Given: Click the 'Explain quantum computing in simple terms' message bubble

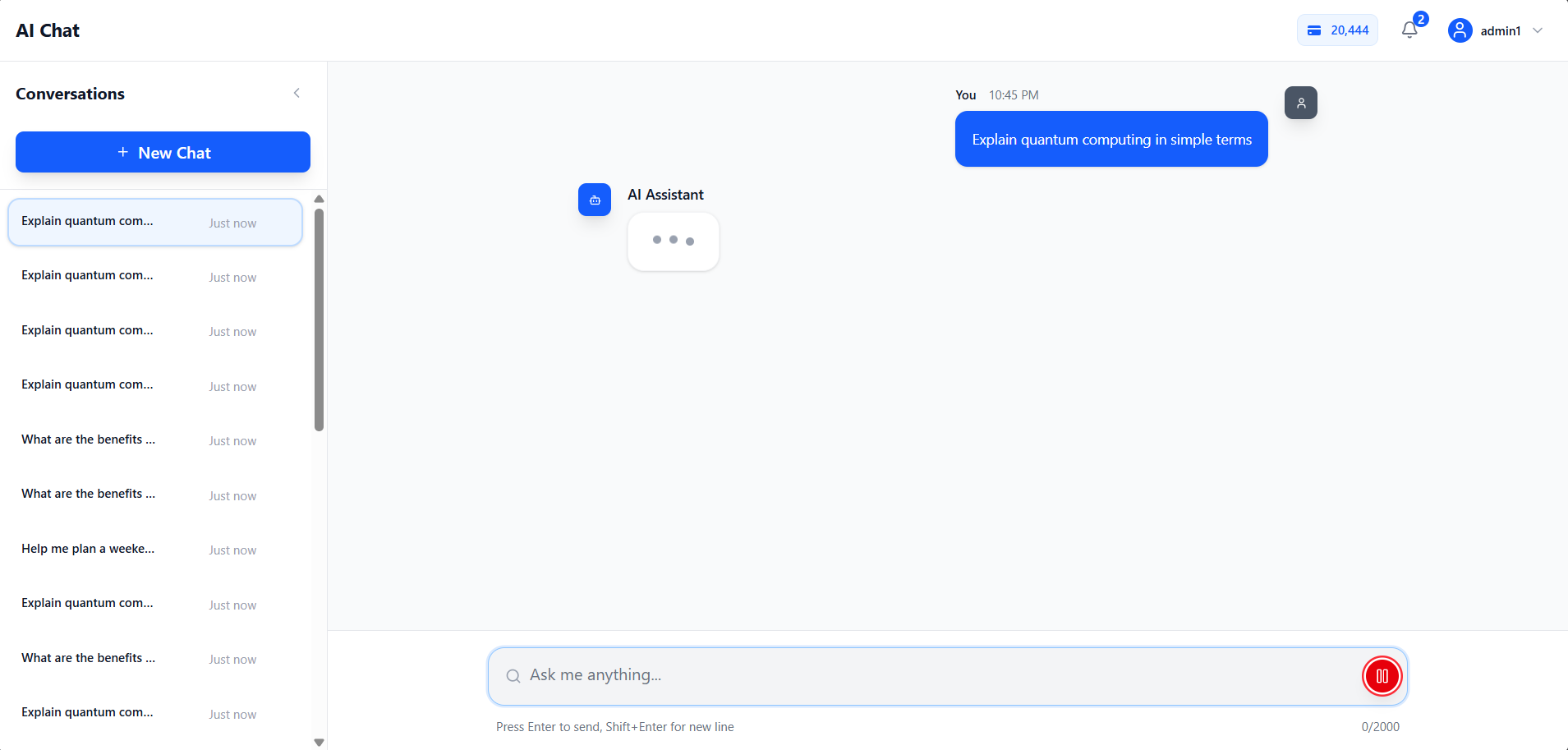Looking at the screenshot, I should pyautogui.click(x=1111, y=140).
